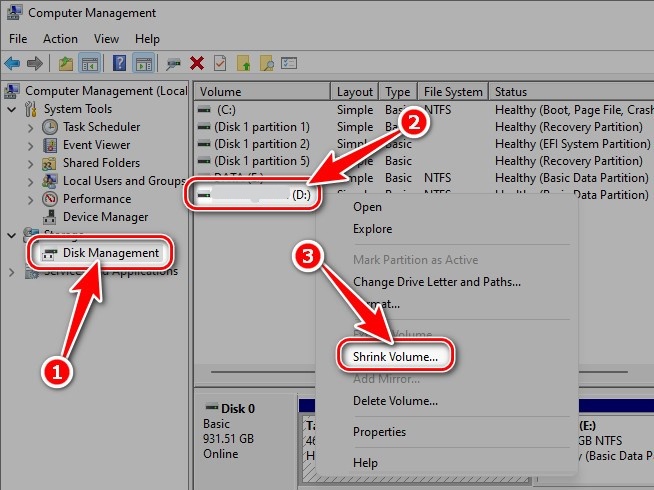
Task: Select Disk Management in the tree
Action: [110, 253]
